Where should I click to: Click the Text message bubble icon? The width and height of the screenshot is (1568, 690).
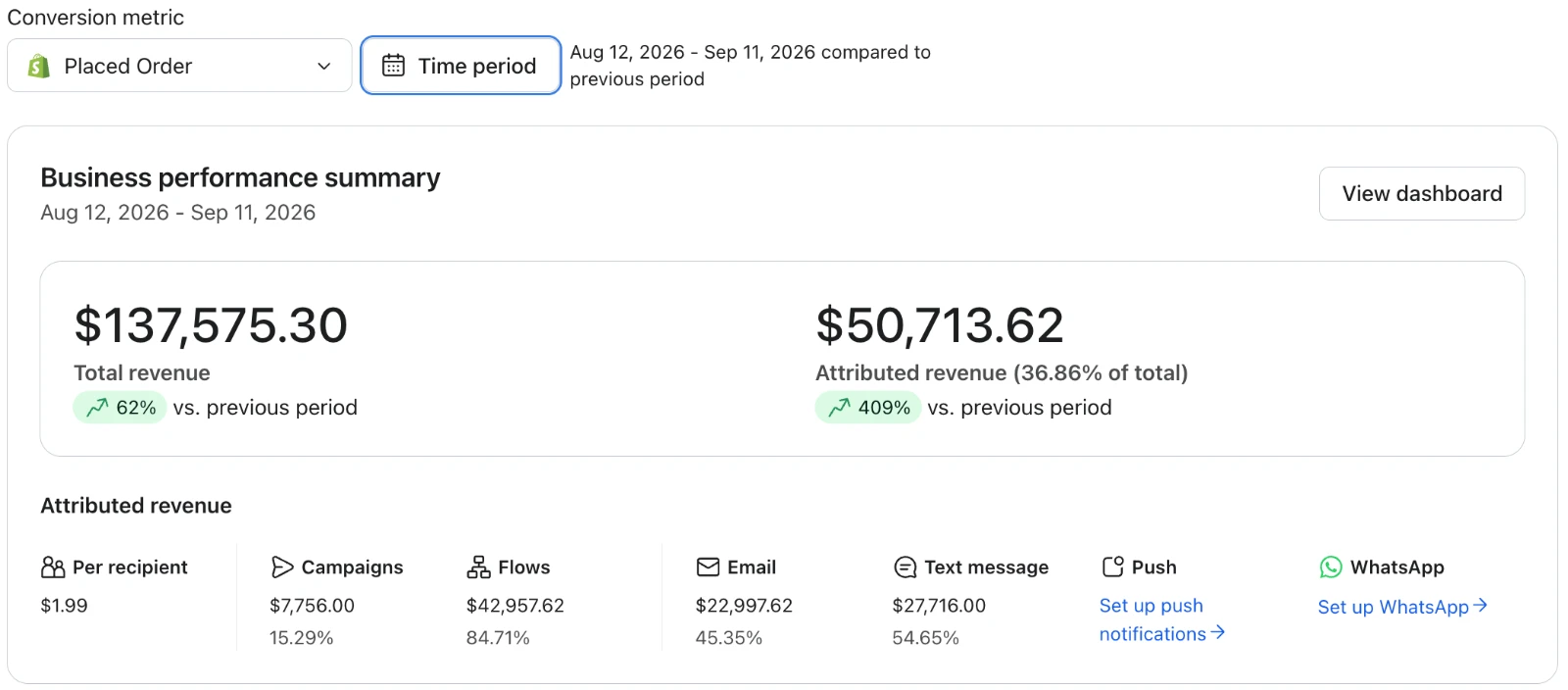coord(905,567)
